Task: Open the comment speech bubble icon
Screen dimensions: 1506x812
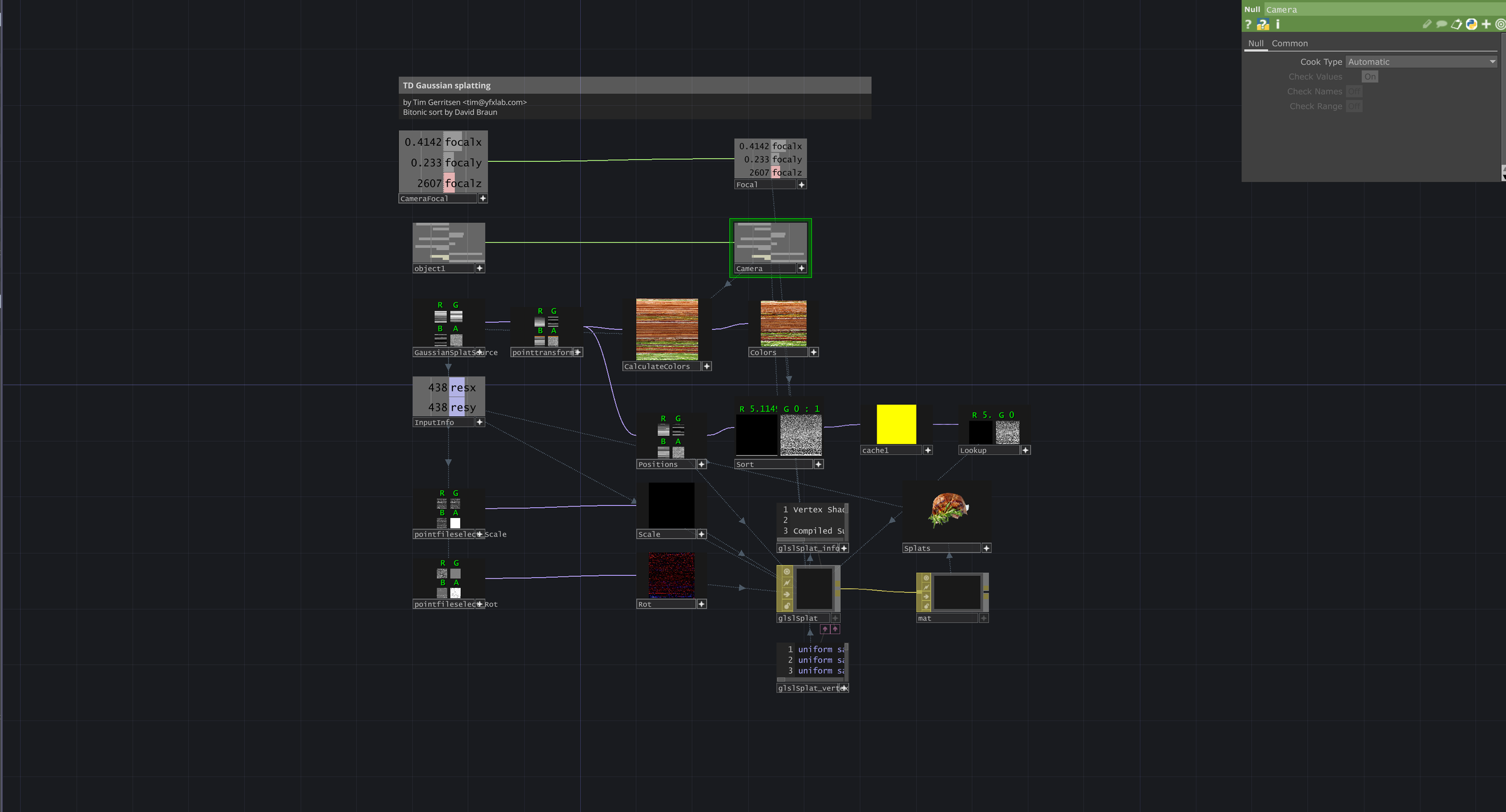Action: (x=1441, y=24)
